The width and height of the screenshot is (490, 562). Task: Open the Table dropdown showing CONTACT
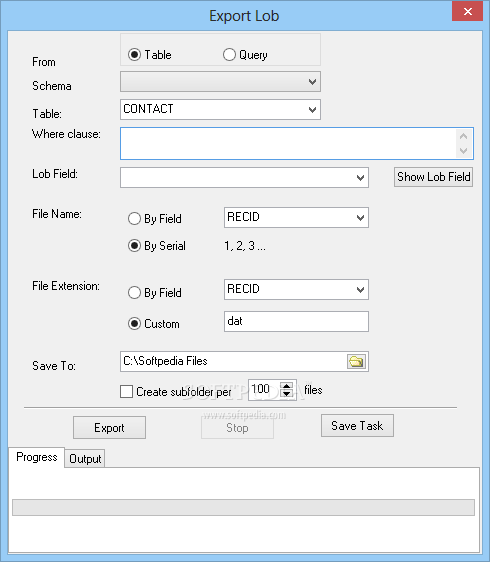[220, 109]
